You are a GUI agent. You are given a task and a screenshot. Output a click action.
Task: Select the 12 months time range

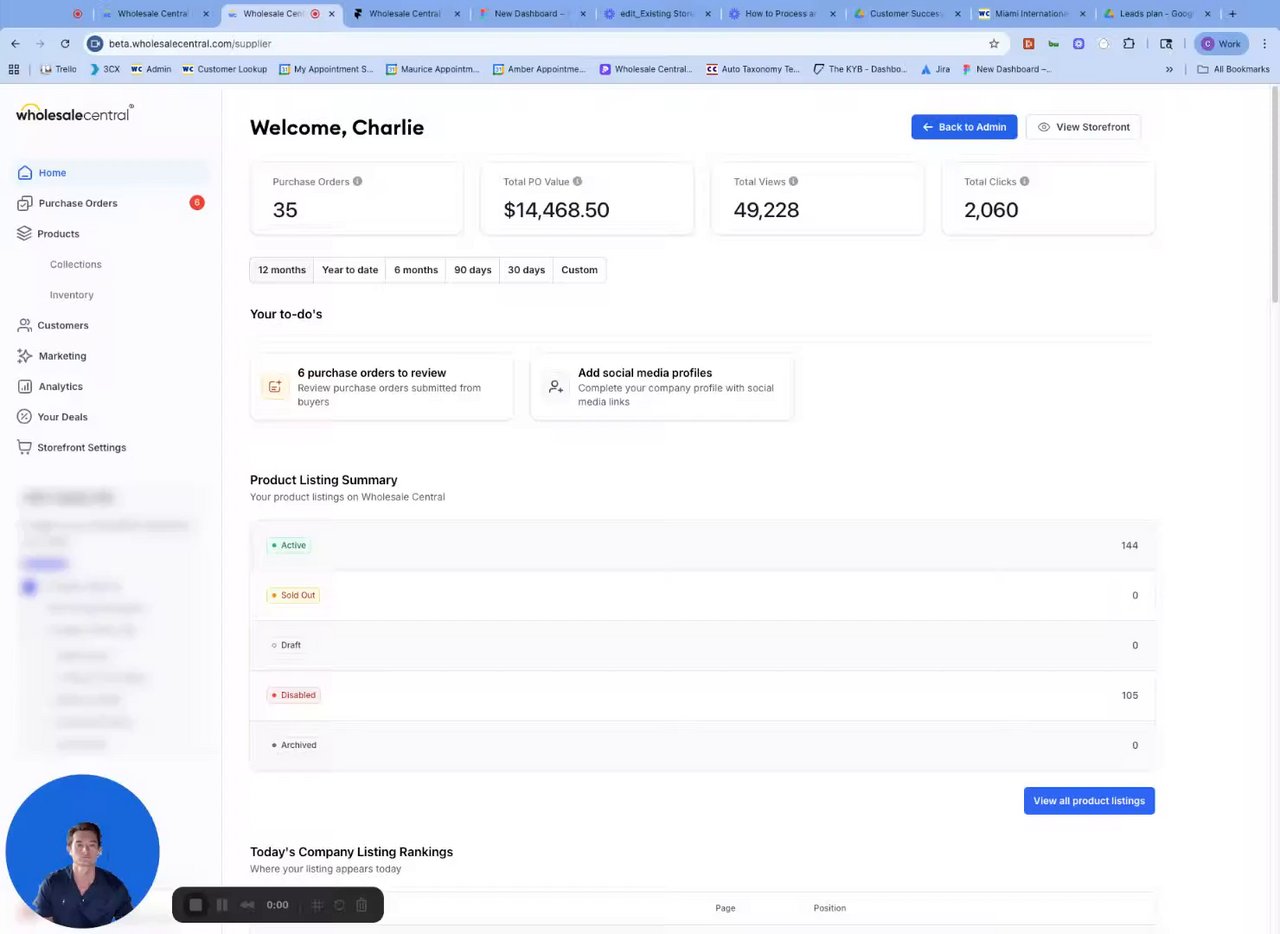coord(282,270)
